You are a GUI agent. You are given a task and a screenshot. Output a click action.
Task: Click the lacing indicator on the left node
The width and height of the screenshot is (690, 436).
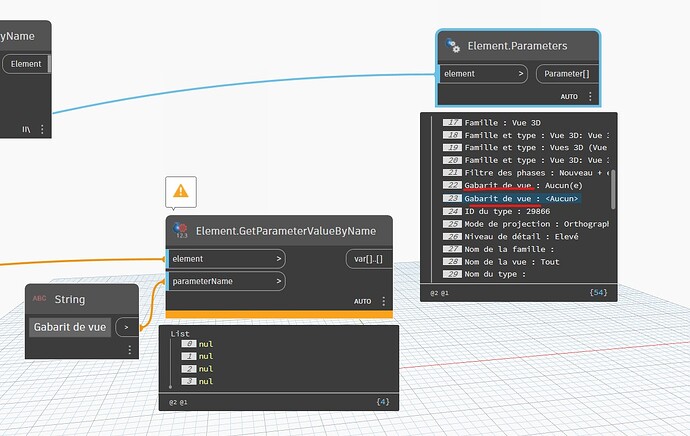26,129
